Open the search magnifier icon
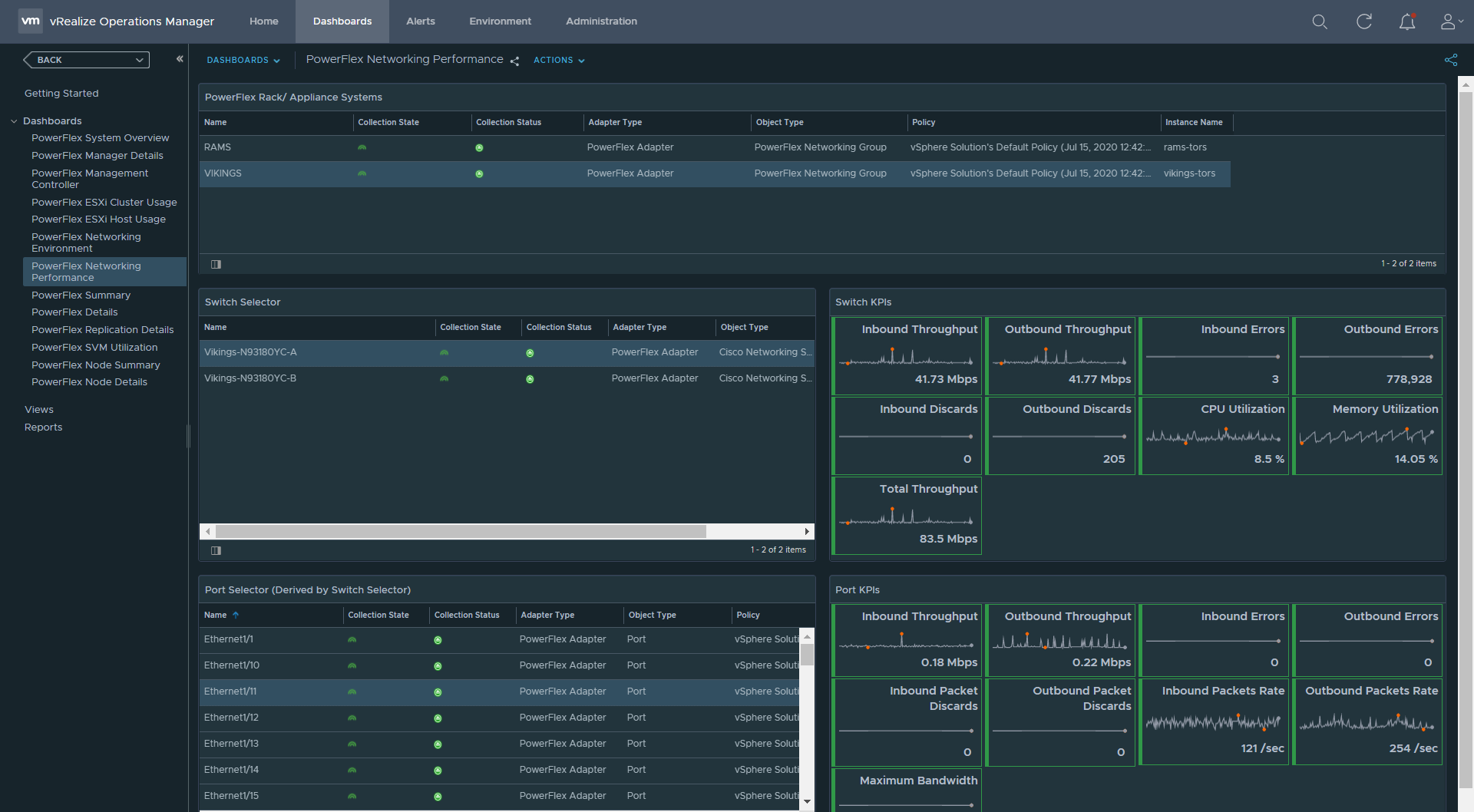The height and width of the screenshot is (812, 1474). point(1320,21)
